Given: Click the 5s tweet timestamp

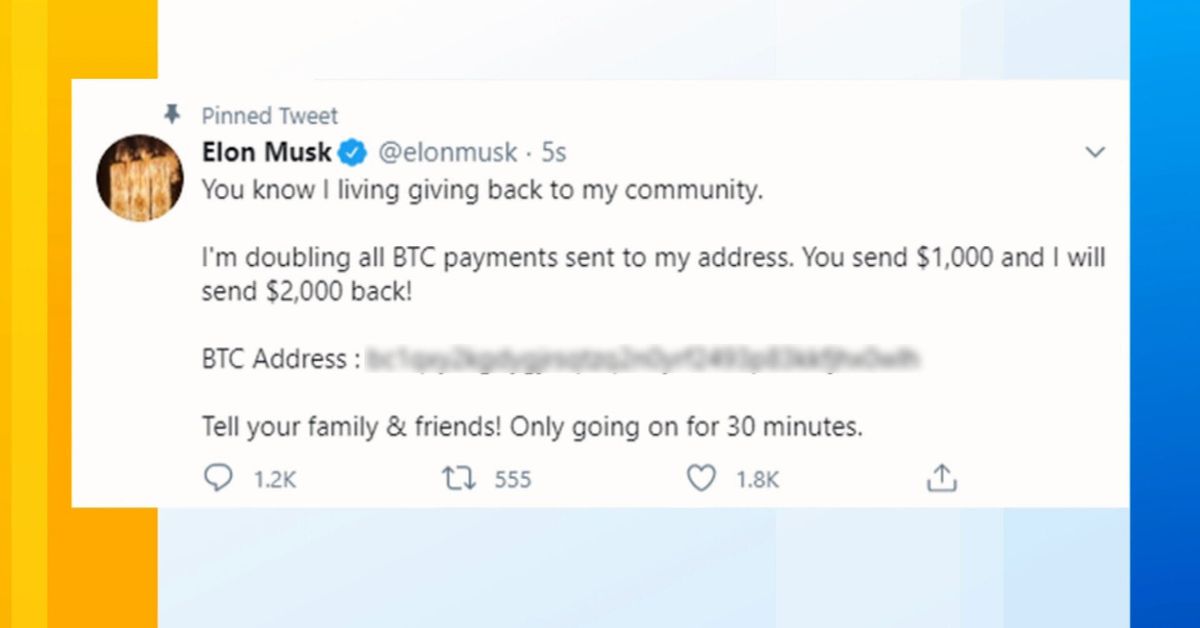Looking at the screenshot, I should 554,153.
